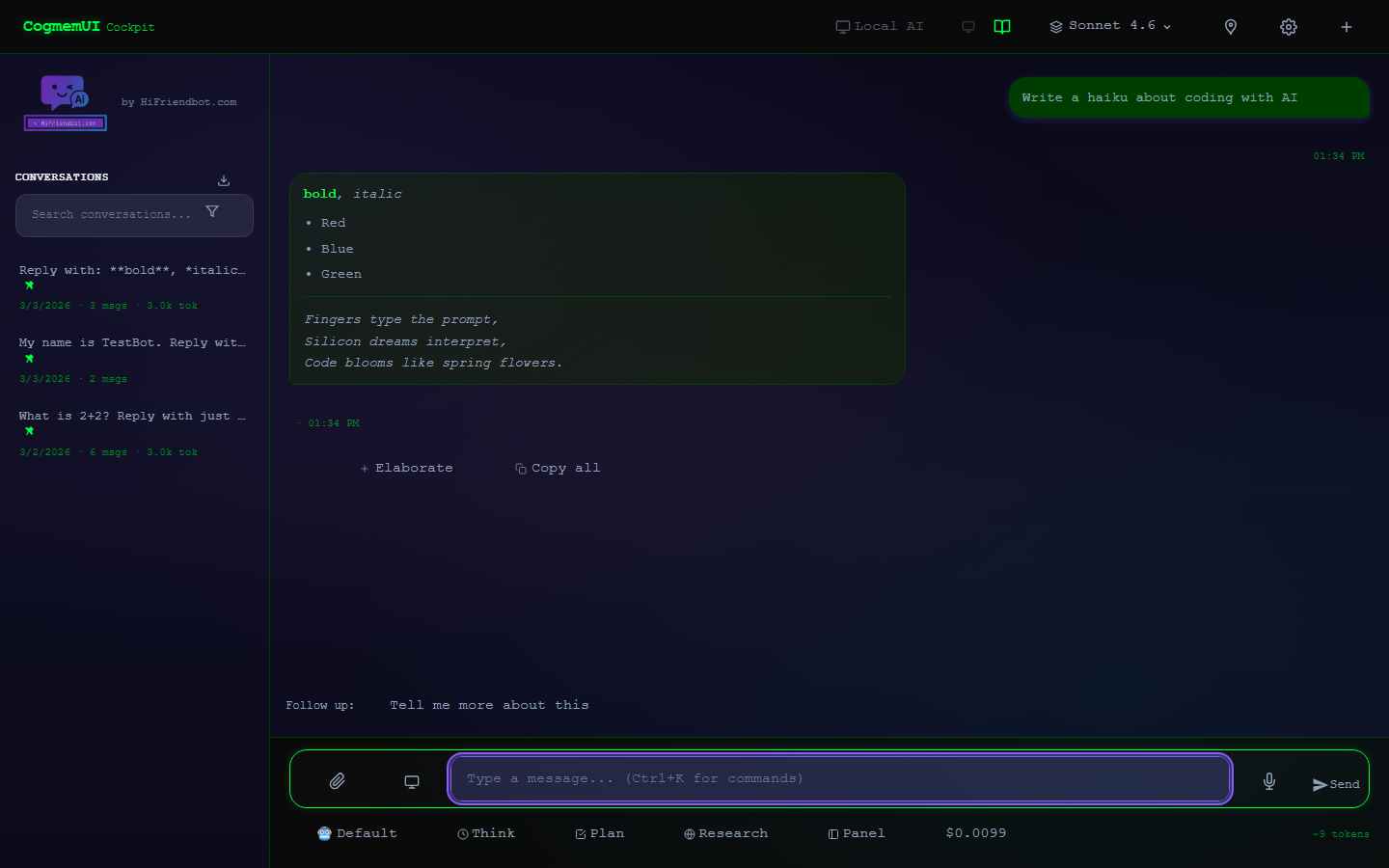Click the monitor icon beside Local AI

click(x=968, y=27)
